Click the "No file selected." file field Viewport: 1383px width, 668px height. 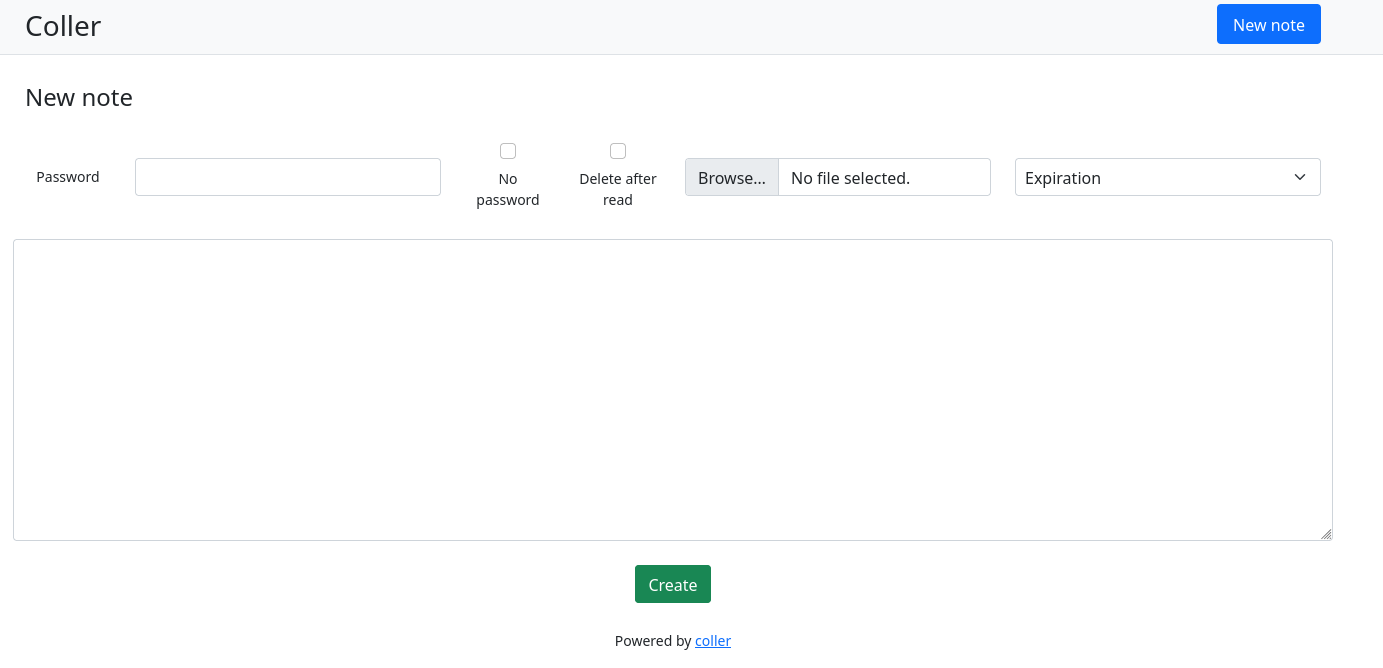(883, 177)
